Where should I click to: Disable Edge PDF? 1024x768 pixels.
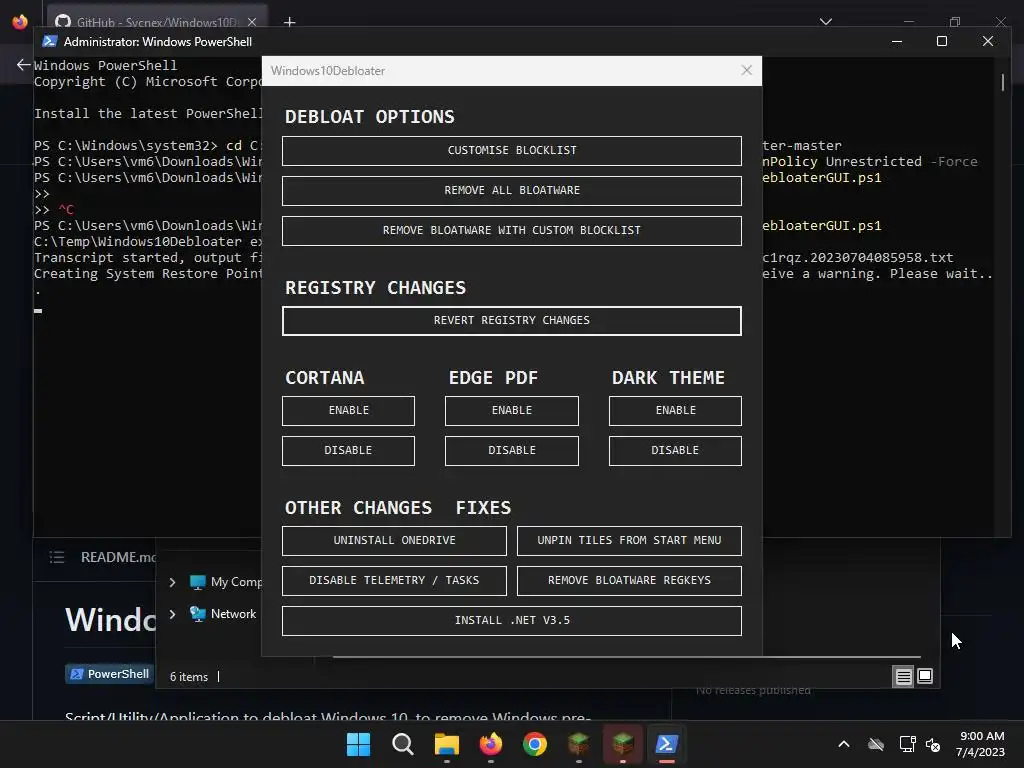tap(511, 451)
